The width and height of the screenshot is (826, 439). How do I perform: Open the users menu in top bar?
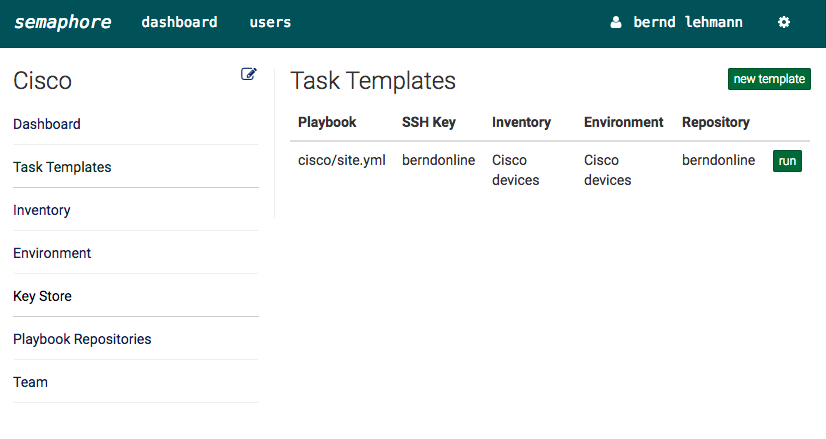click(x=270, y=22)
